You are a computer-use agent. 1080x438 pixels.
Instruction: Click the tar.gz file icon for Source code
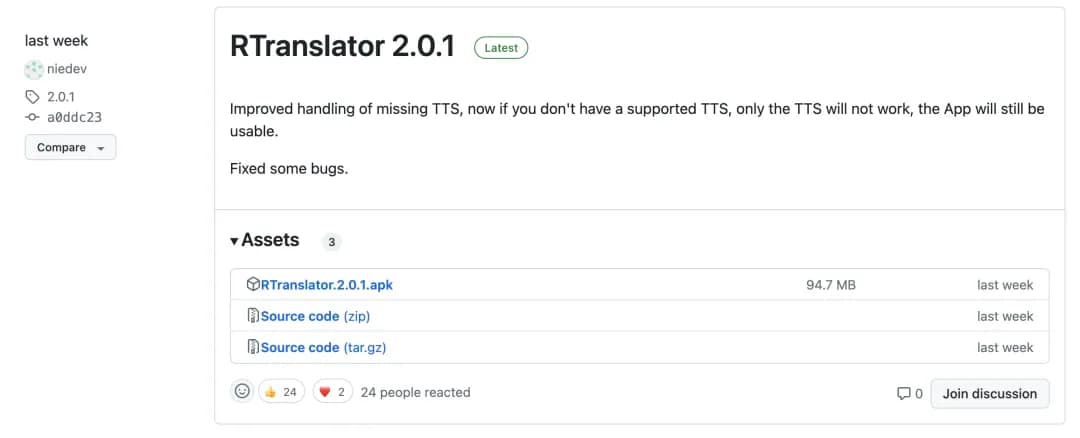[x=253, y=347]
